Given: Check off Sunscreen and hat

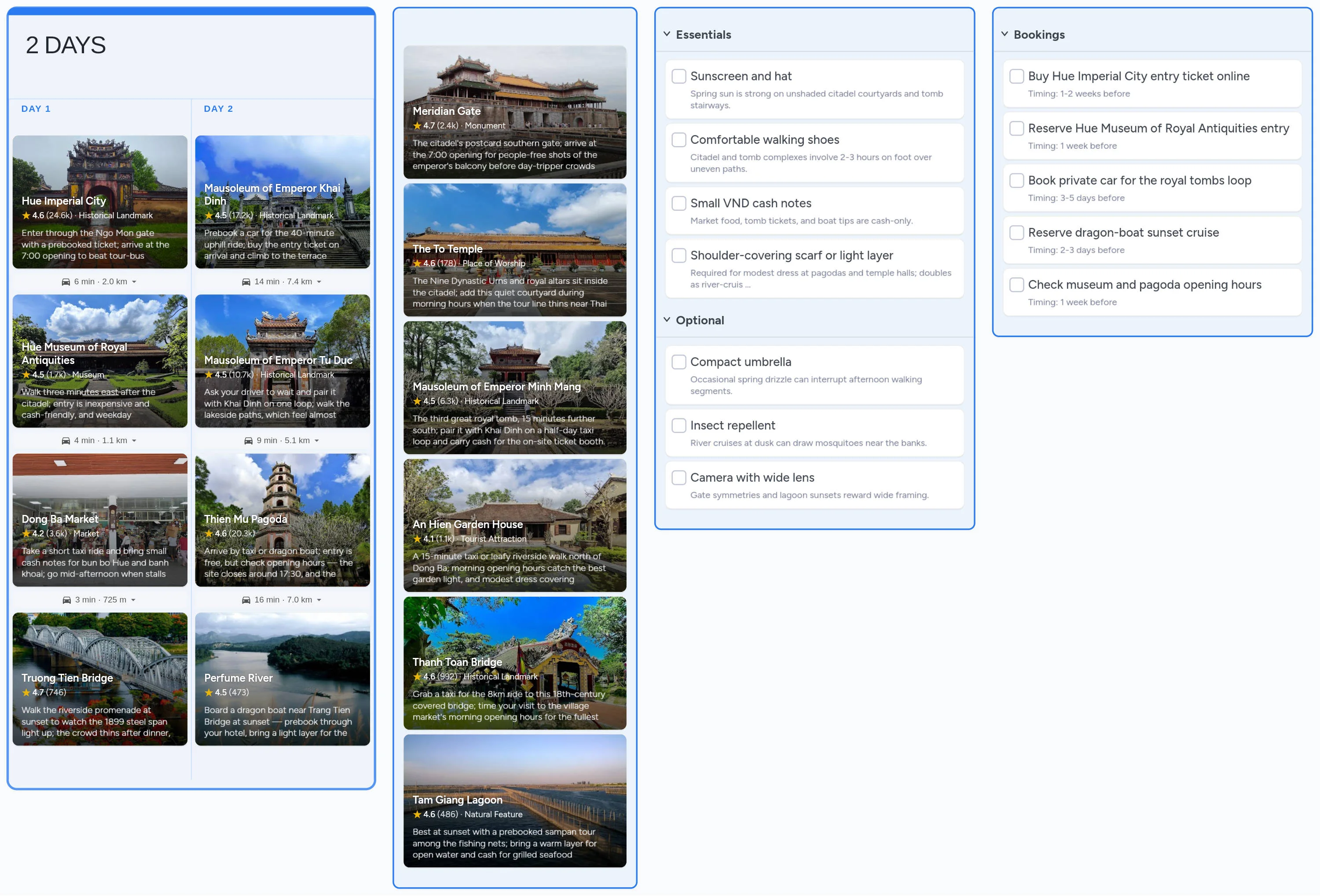Looking at the screenshot, I should 679,76.
